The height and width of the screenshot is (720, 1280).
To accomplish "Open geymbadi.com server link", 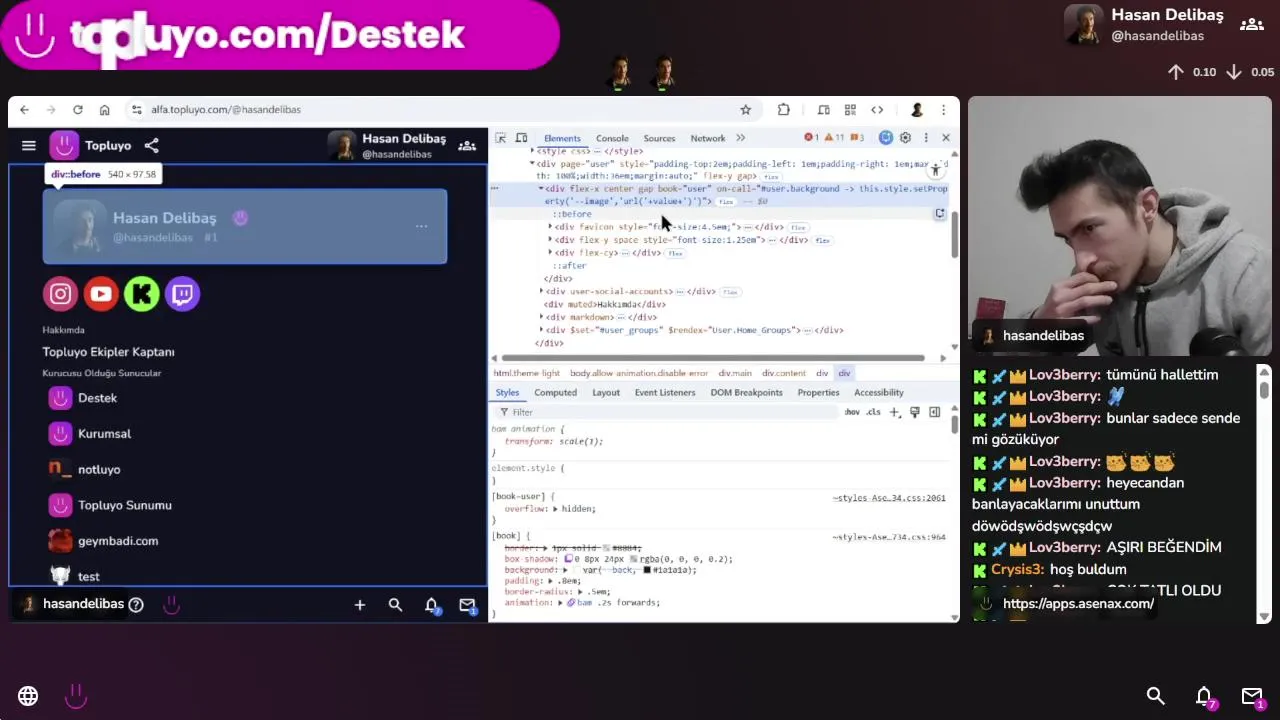I will [x=103, y=541].
